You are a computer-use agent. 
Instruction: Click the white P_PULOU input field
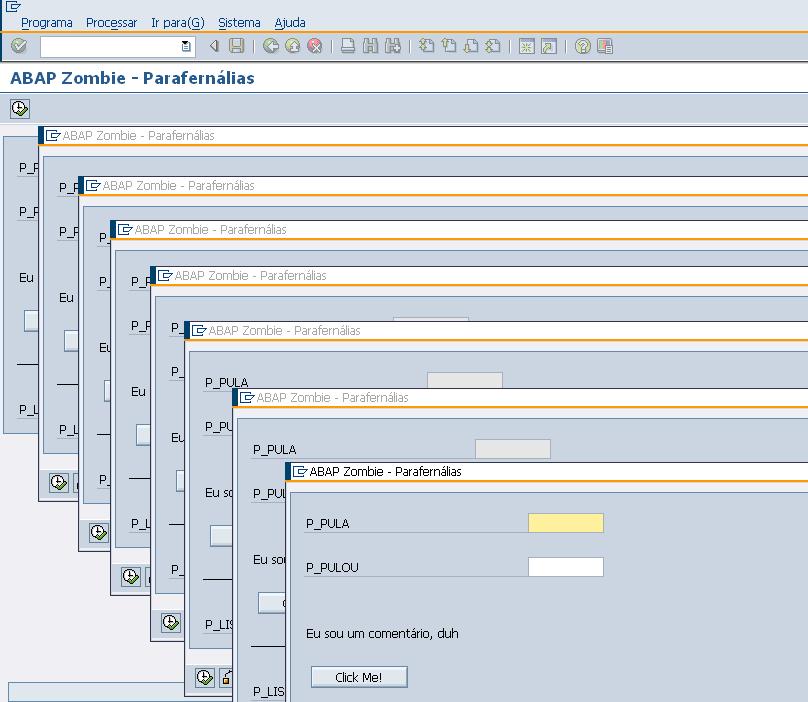click(565, 567)
